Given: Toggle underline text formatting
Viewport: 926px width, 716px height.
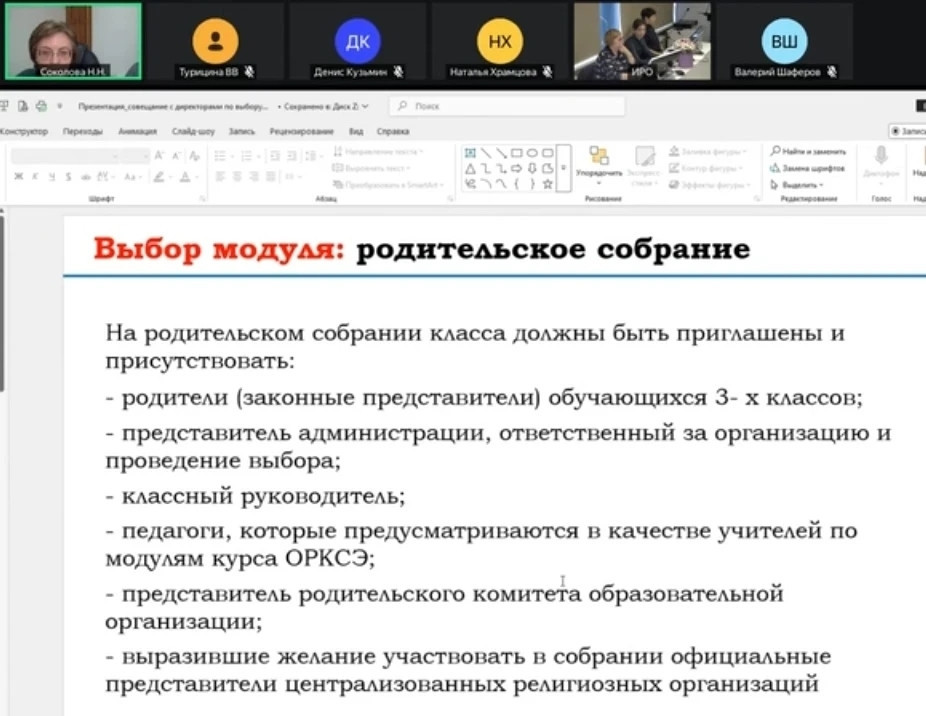Looking at the screenshot, I should [50, 176].
